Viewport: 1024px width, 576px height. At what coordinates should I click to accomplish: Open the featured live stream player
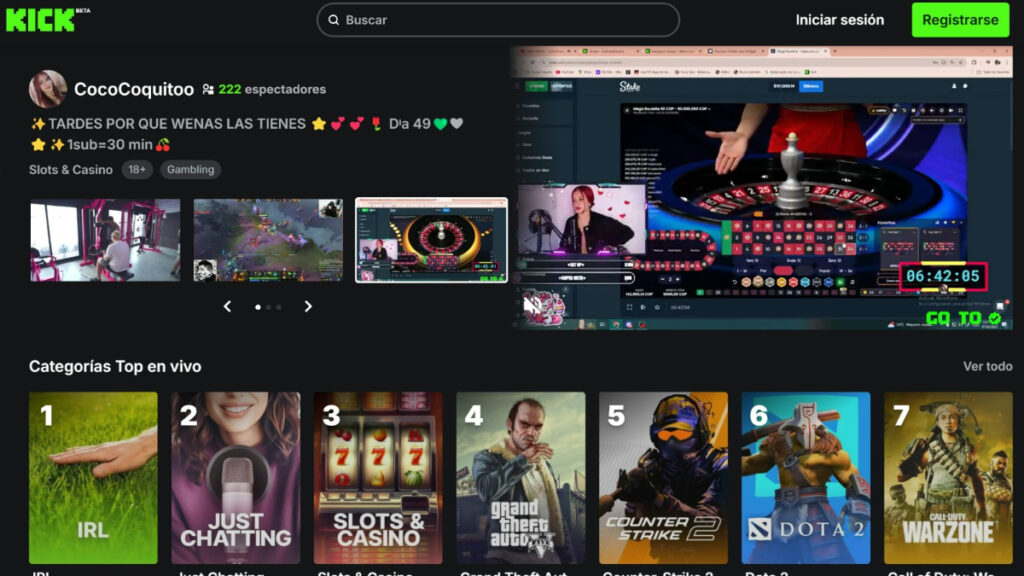(x=762, y=187)
